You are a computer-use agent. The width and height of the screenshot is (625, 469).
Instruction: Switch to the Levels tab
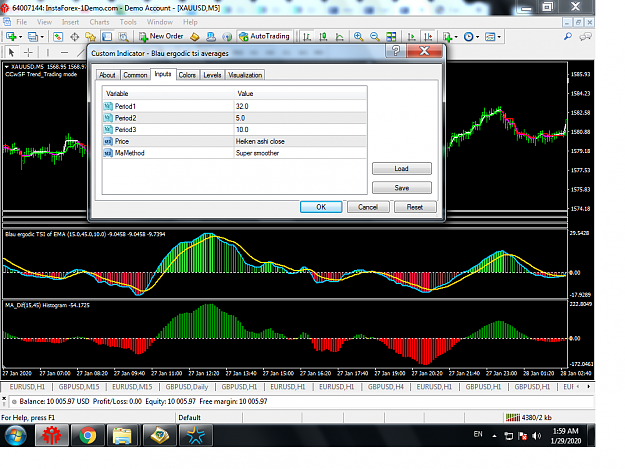212,75
